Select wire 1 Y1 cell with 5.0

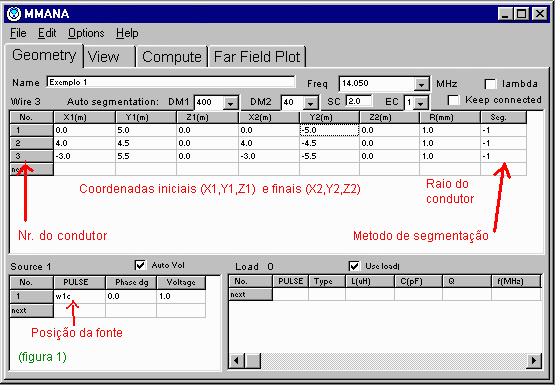[146, 130]
